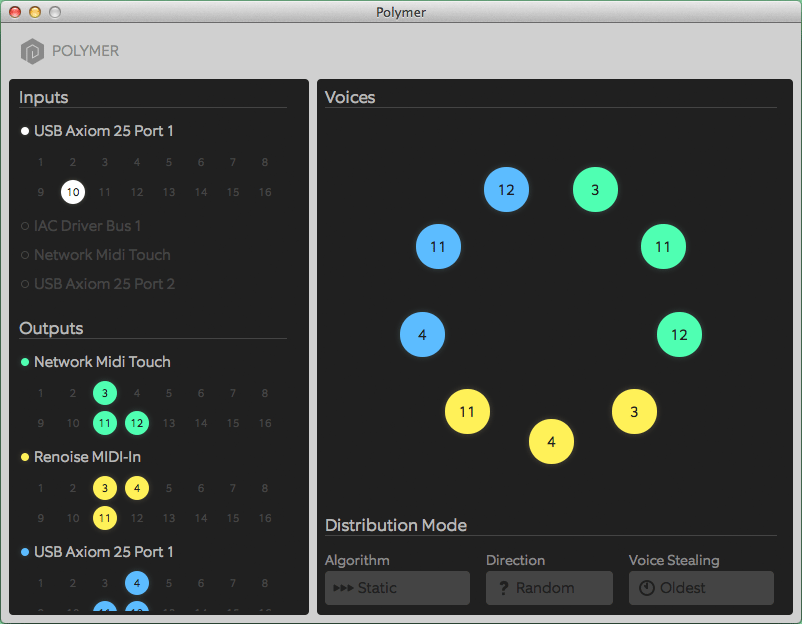Click the Outputs section heading

coord(51,328)
